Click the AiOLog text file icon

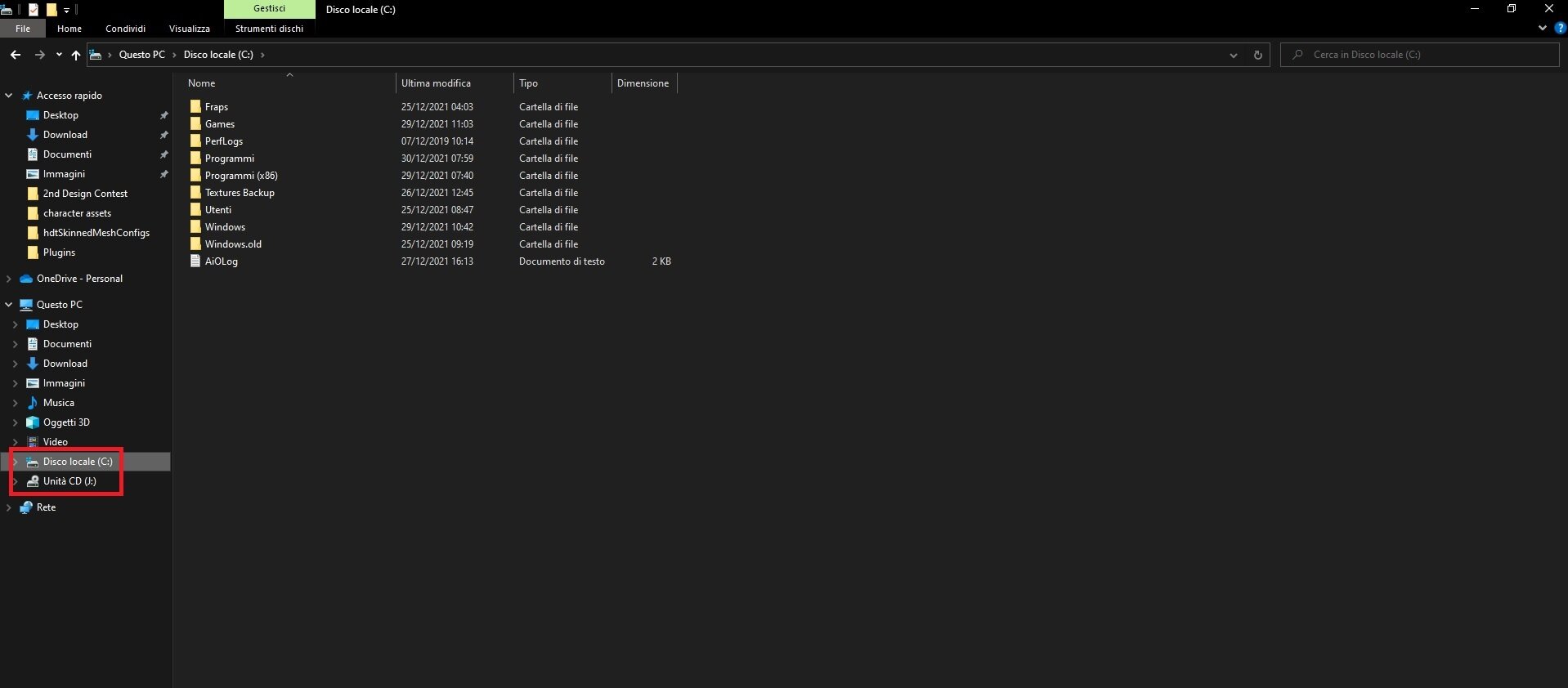click(x=195, y=261)
